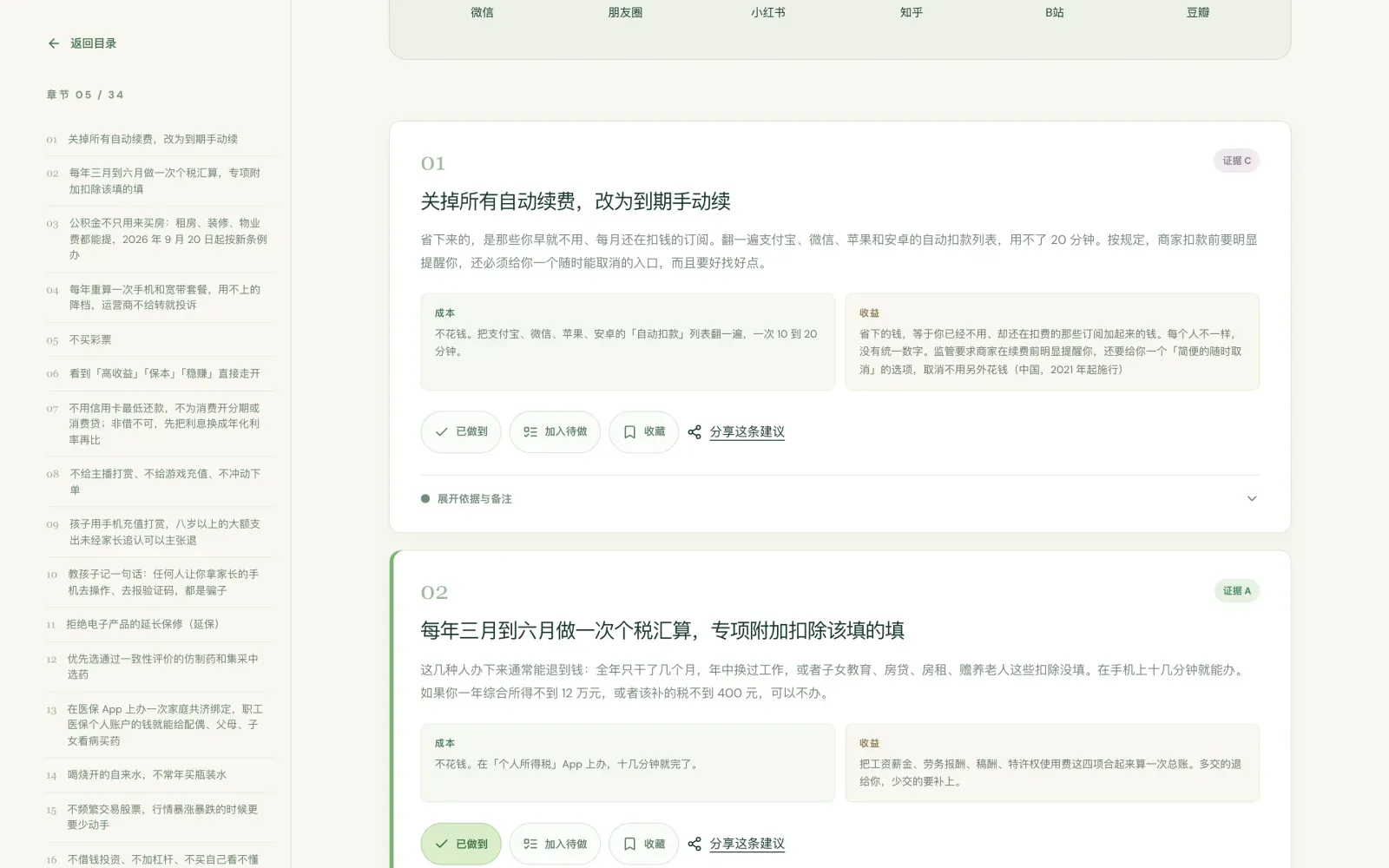Click the share icon in card 02
This screenshot has height=868, width=1389.
(x=694, y=844)
